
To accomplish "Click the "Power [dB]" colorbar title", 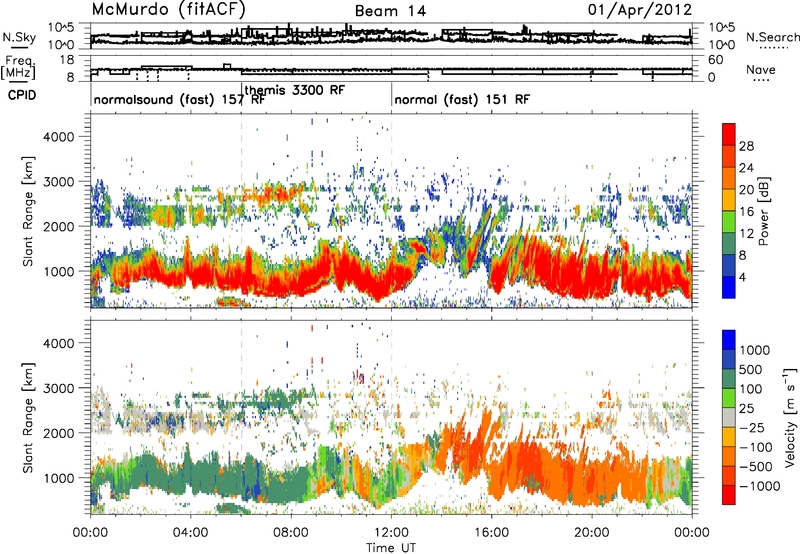I will point(764,211).
